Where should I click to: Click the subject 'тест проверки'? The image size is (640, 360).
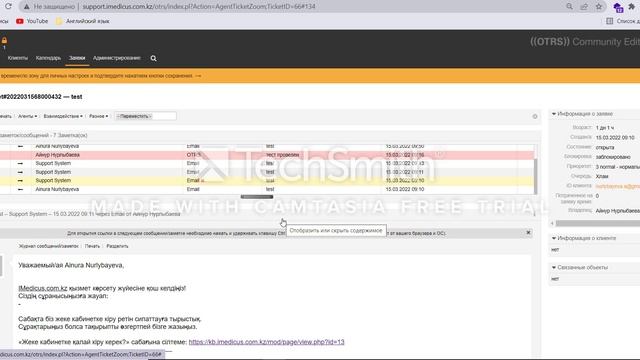[x=282, y=155]
